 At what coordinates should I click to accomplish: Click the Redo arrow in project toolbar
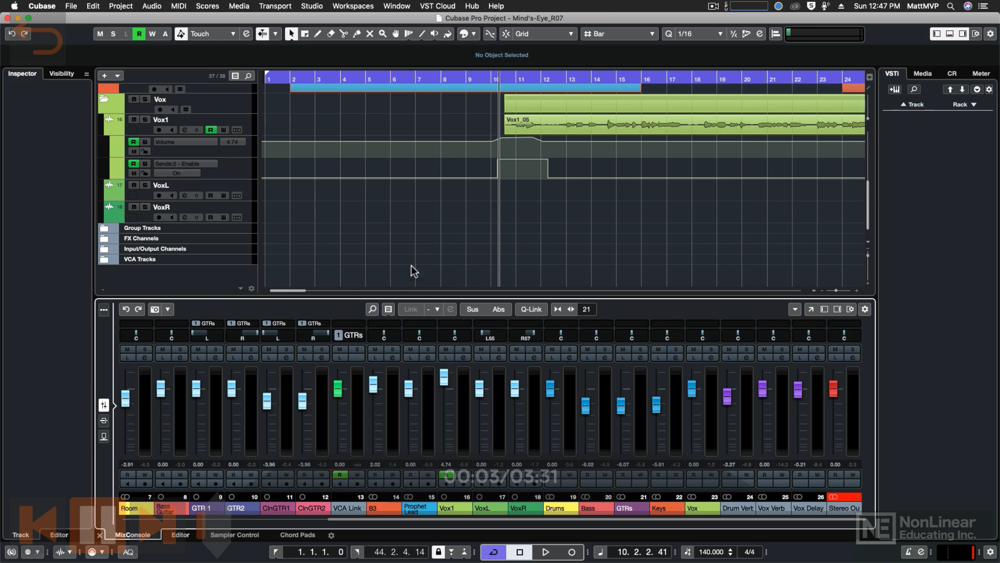[24, 34]
